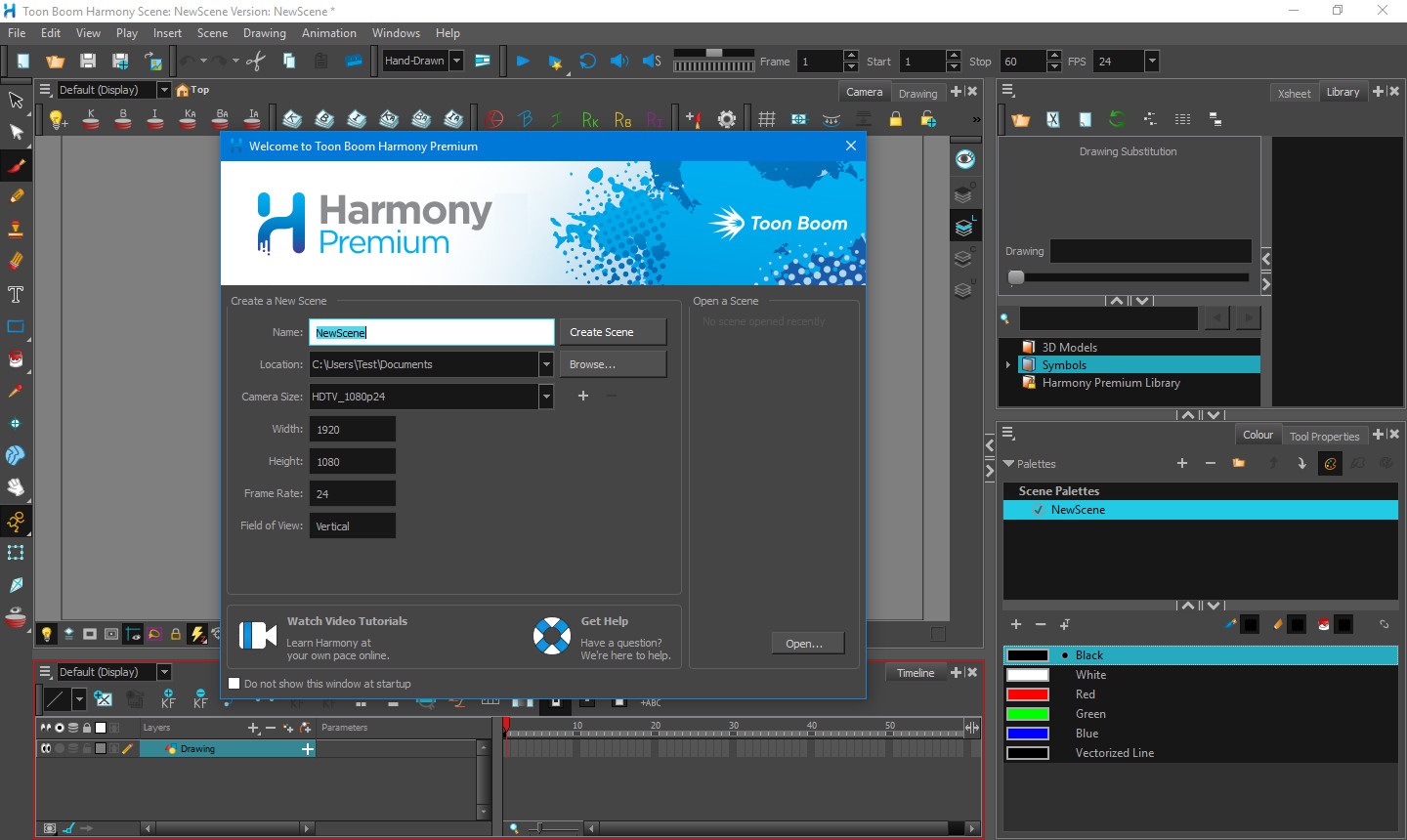
Task: Click the Add Keyframe plus KF icon
Action: 168,698
